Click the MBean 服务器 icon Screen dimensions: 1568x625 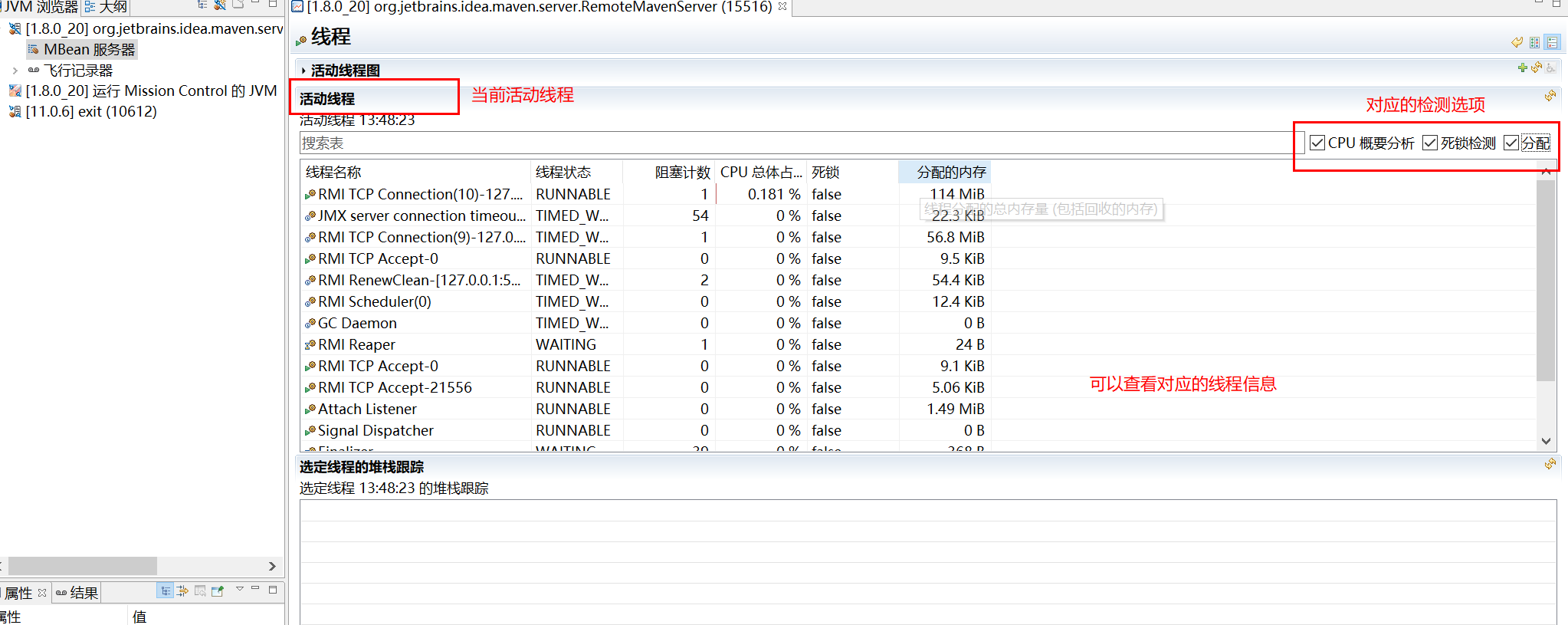coord(33,50)
